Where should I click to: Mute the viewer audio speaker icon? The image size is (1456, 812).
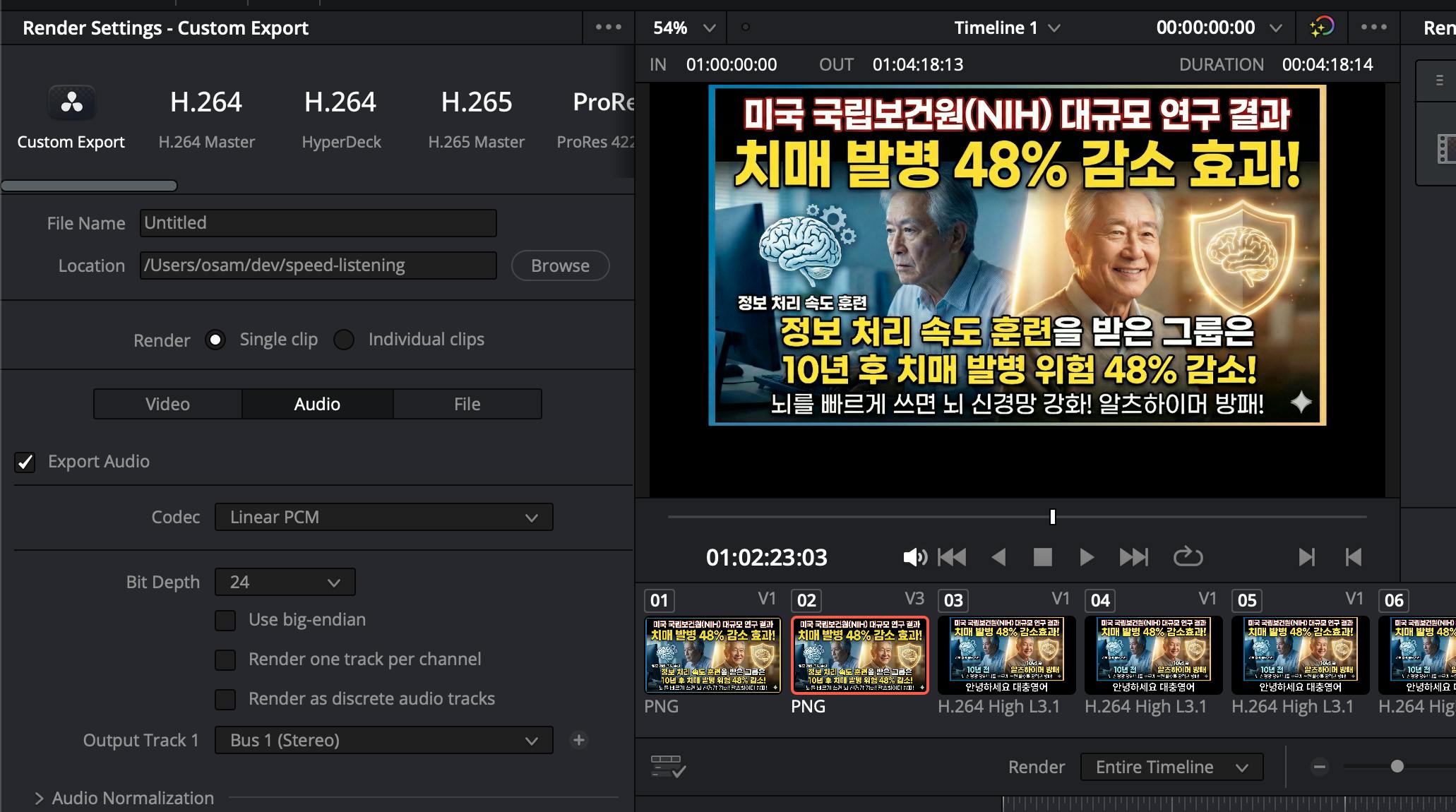pyautogui.click(x=914, y=557)
